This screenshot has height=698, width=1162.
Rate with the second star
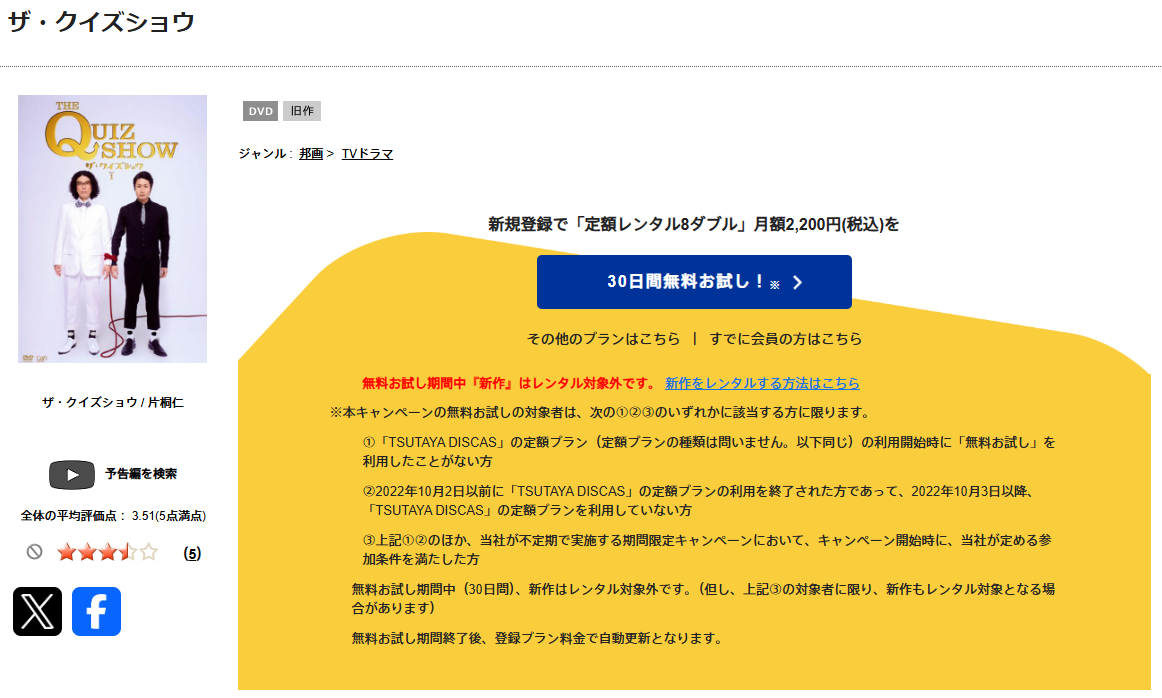[87, 552]
